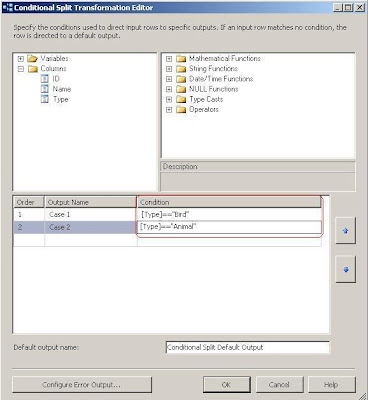368x400 pixels.
Task: Confirm with the OK button
Action: coord(227,385)
